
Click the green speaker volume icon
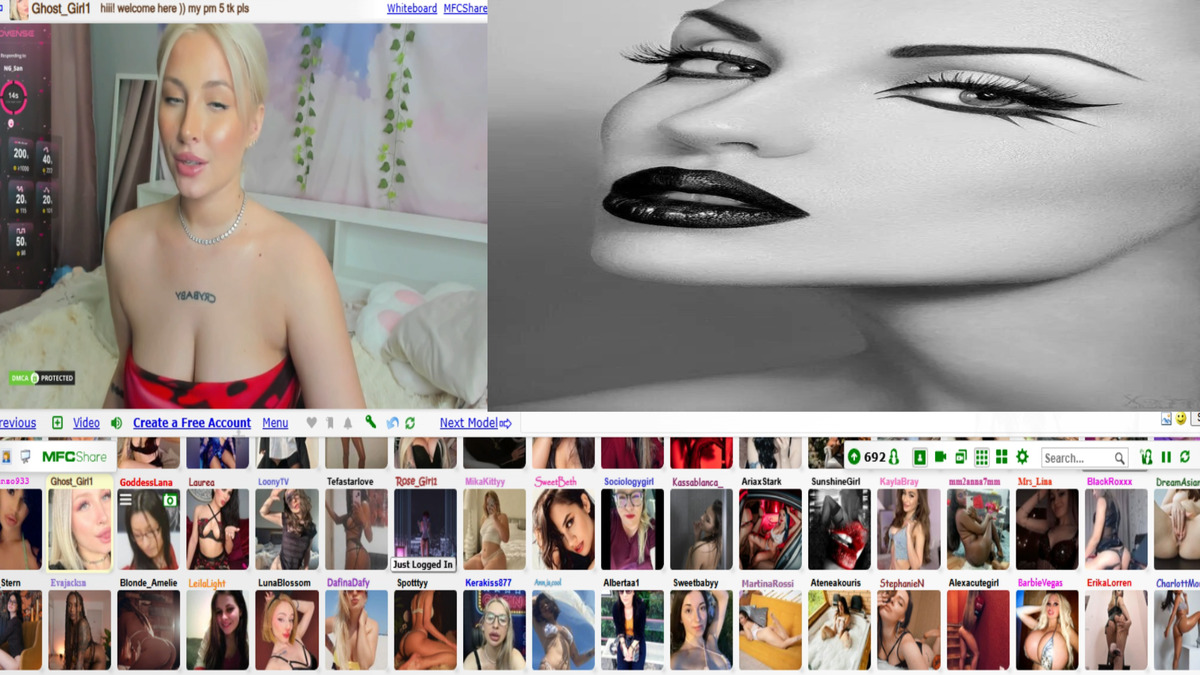(116, 423)
